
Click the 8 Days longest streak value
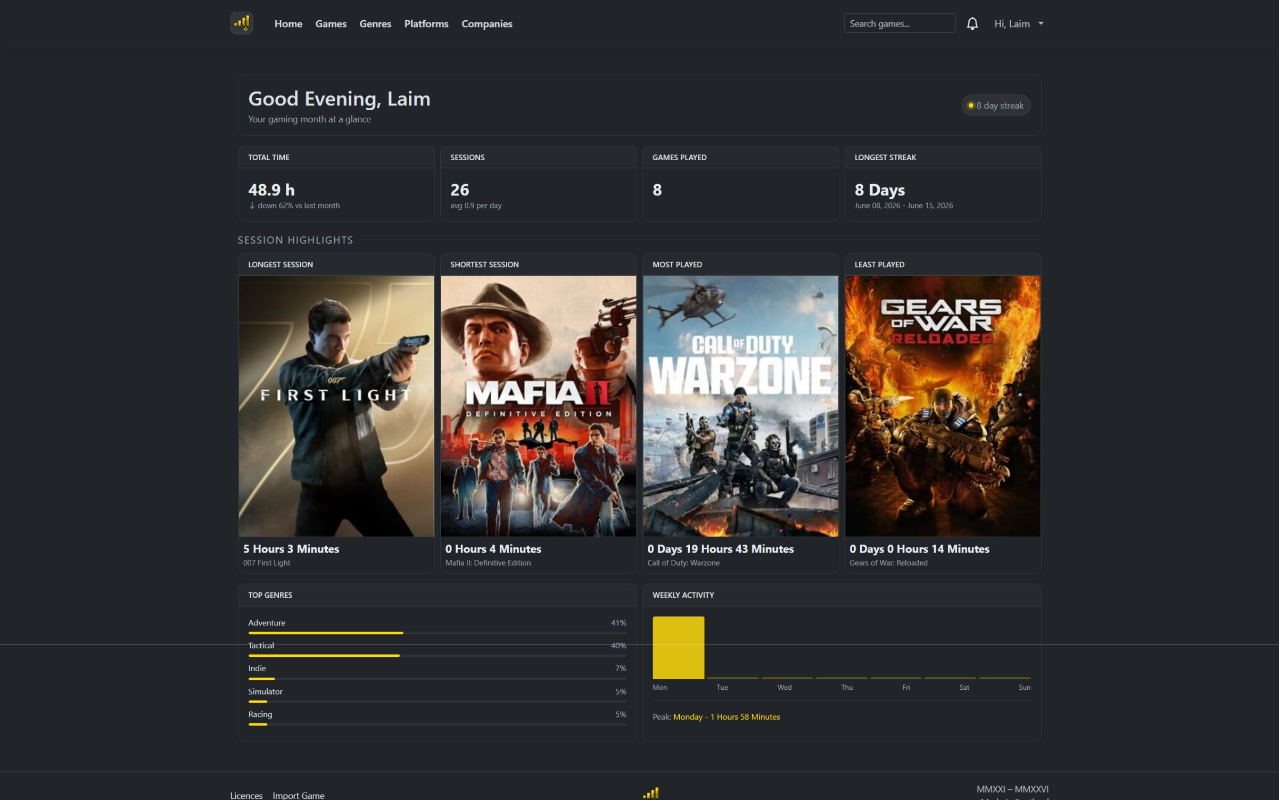pos(880,190)
